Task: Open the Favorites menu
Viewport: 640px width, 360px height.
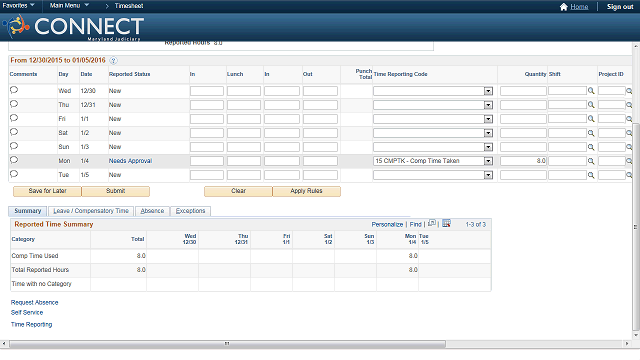Action: coord(18,5)
